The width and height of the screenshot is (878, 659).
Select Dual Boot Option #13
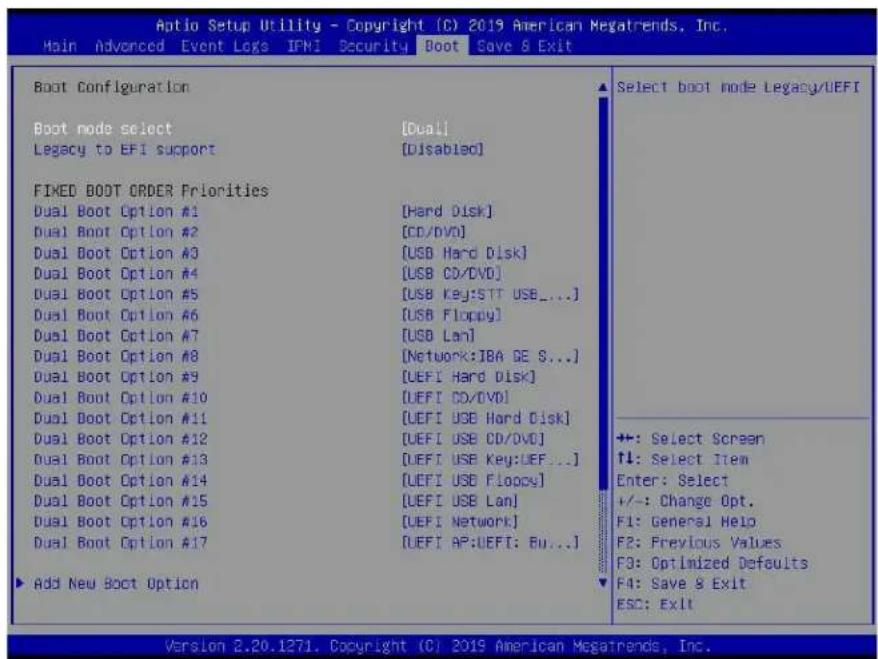[120, 460]
